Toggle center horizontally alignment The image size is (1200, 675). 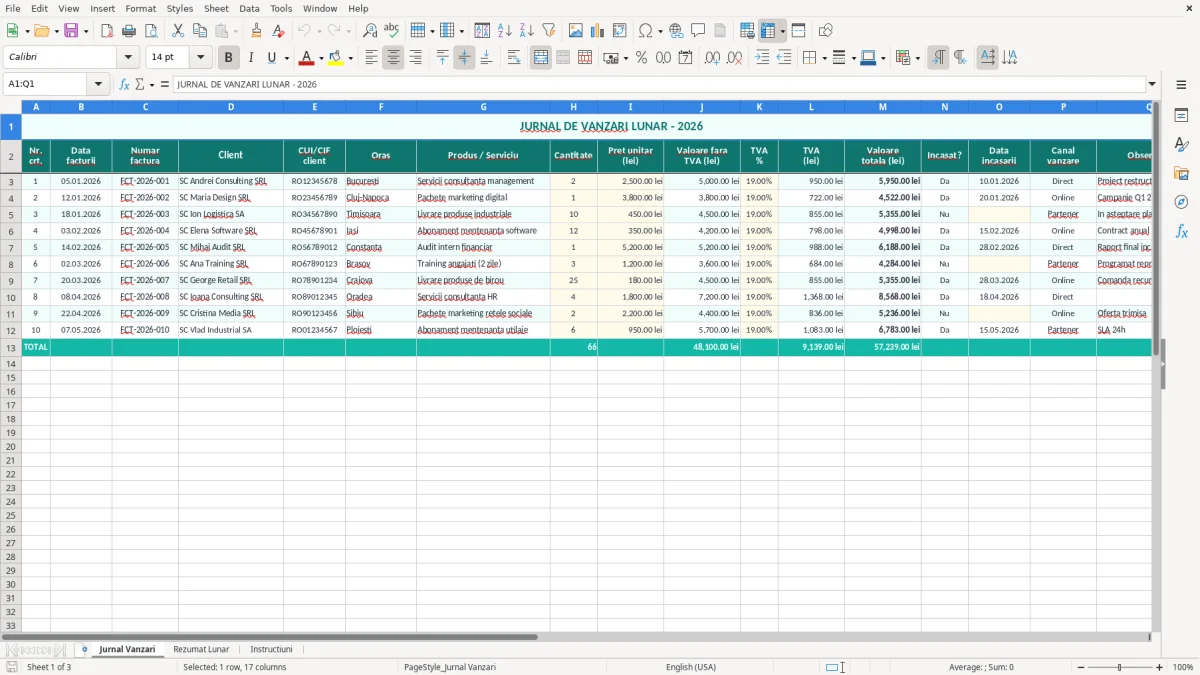393,58
